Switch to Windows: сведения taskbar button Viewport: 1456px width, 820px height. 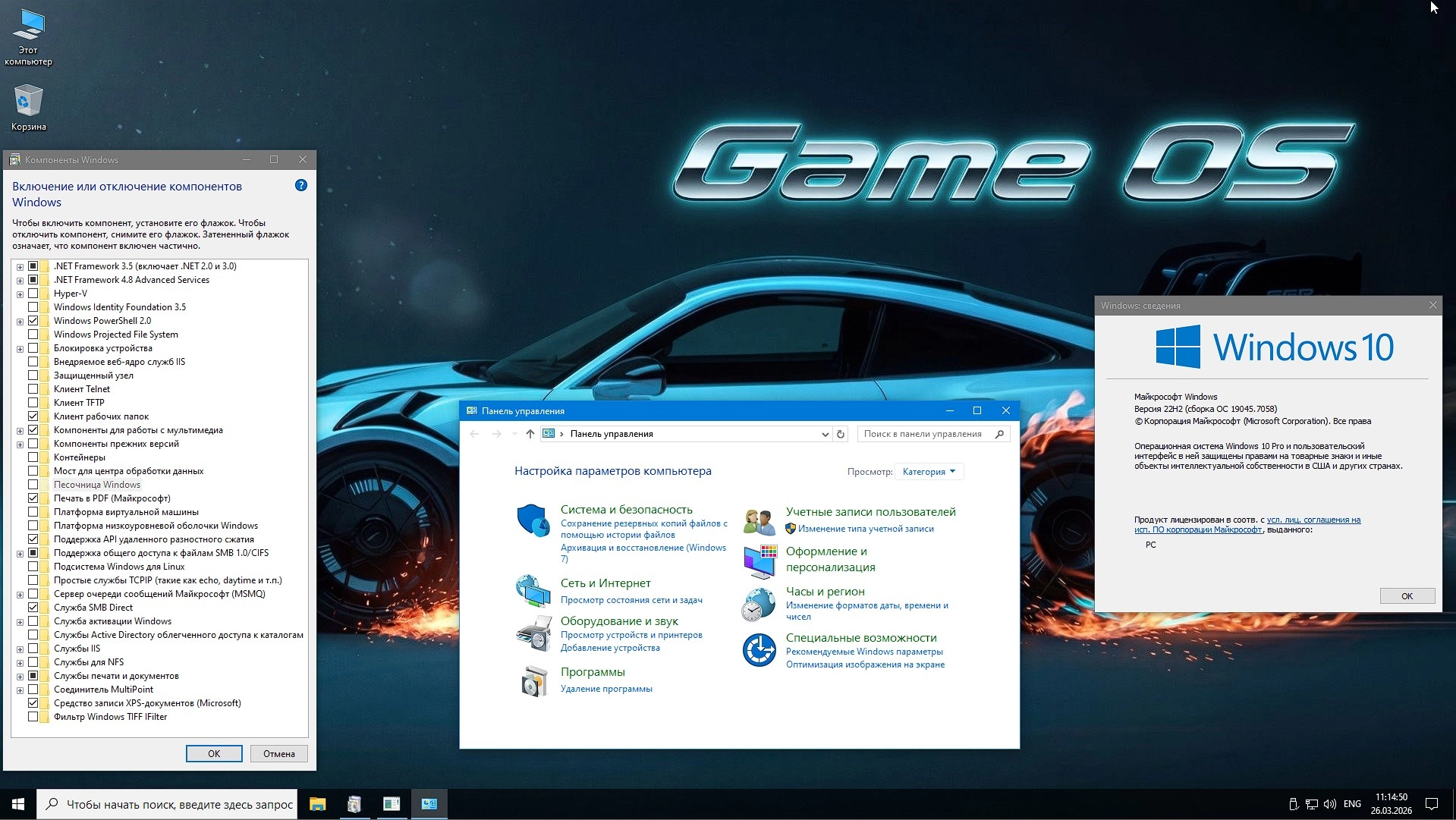click(392, 804)
